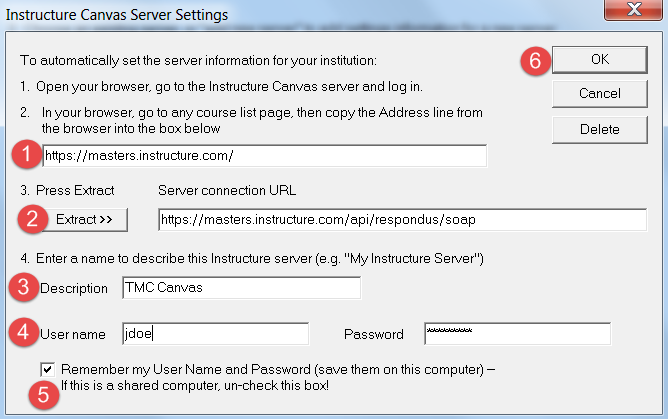Click the Cancel button
Image resolution: width=668 pixels, height=419 pixels.
(600, 94)
